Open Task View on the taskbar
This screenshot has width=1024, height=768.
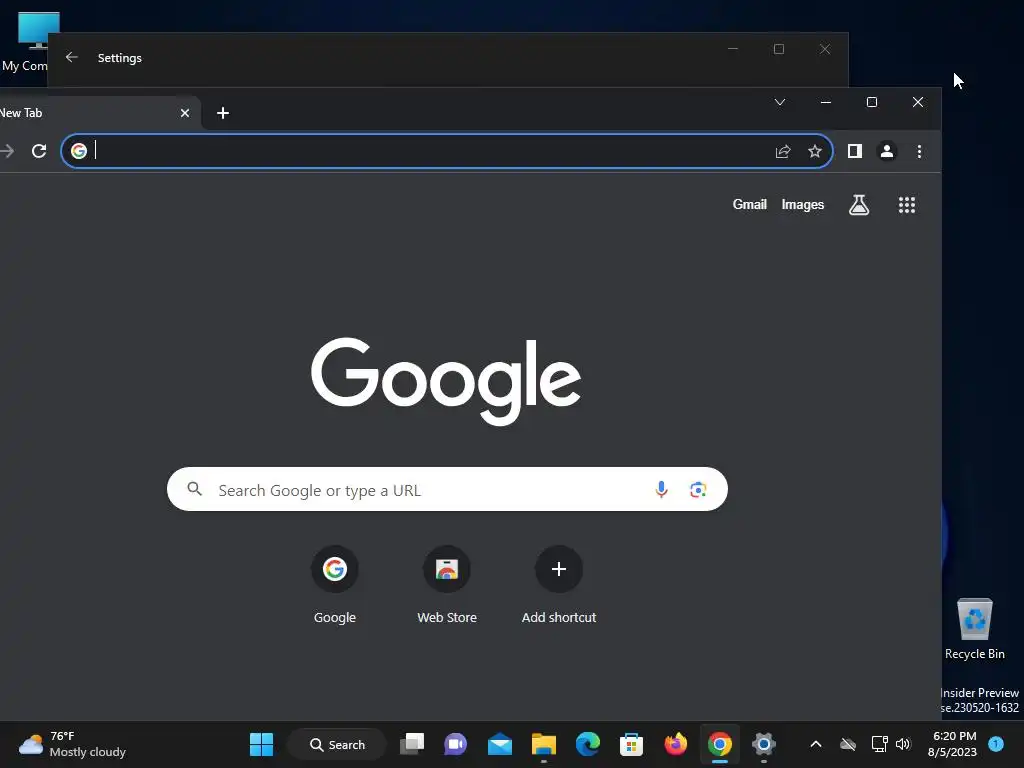412,744
